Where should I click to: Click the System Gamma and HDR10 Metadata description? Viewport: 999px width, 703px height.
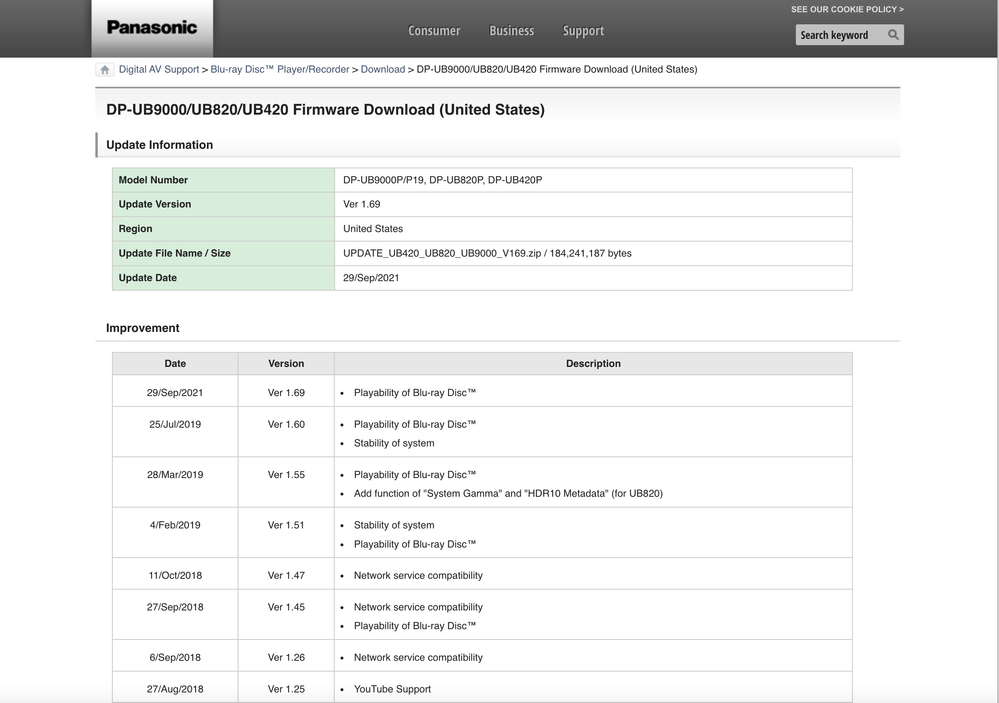coord(508,494)
